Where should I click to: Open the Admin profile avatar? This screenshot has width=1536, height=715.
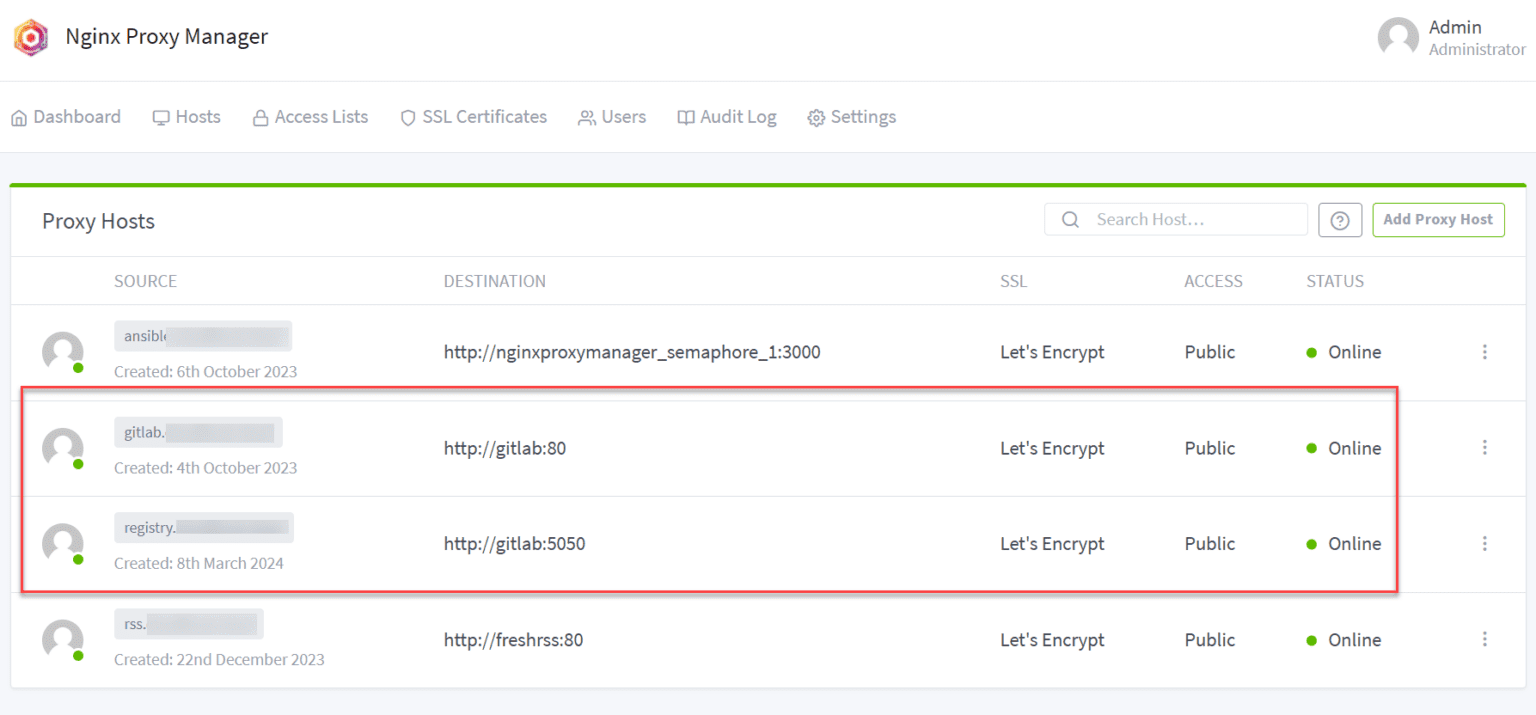coord(1397,37)
